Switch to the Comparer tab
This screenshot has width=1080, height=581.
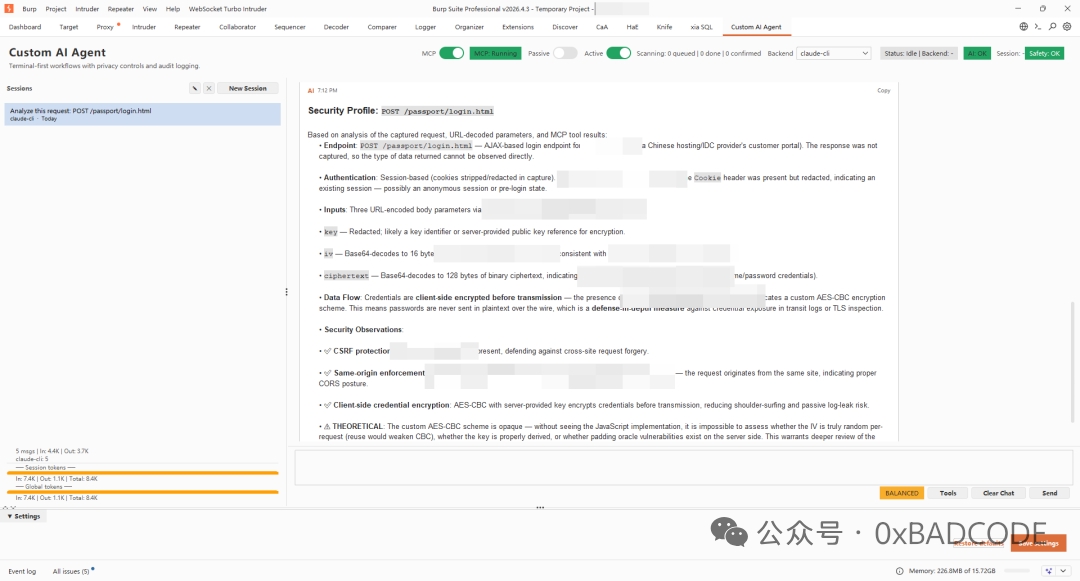point(382,27)
